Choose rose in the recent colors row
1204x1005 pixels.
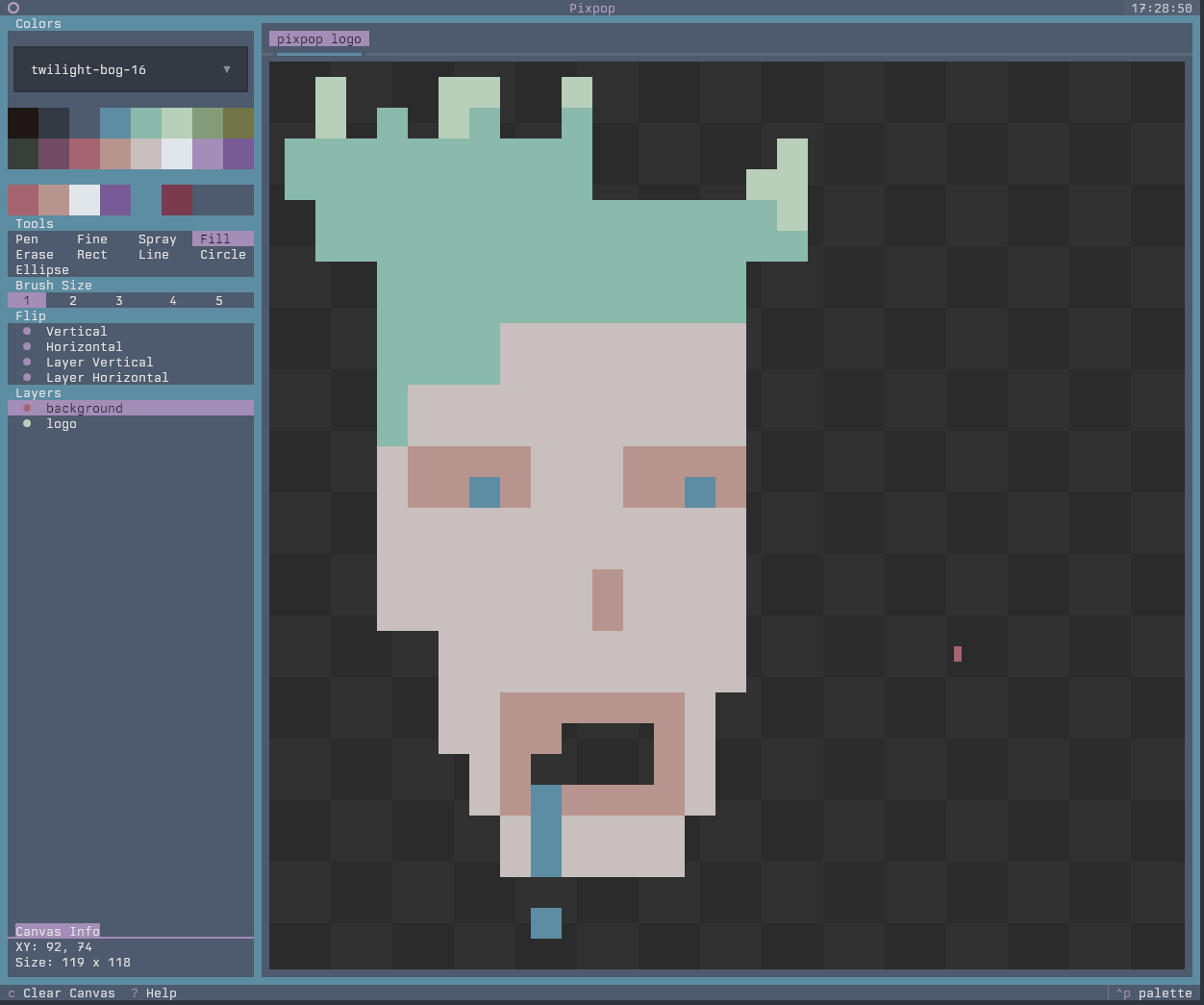23,200
